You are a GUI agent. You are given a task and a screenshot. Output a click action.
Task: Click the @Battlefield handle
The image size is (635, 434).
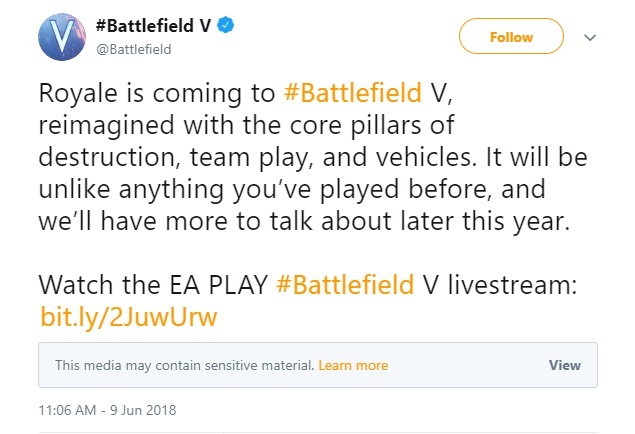coord(134,48)
